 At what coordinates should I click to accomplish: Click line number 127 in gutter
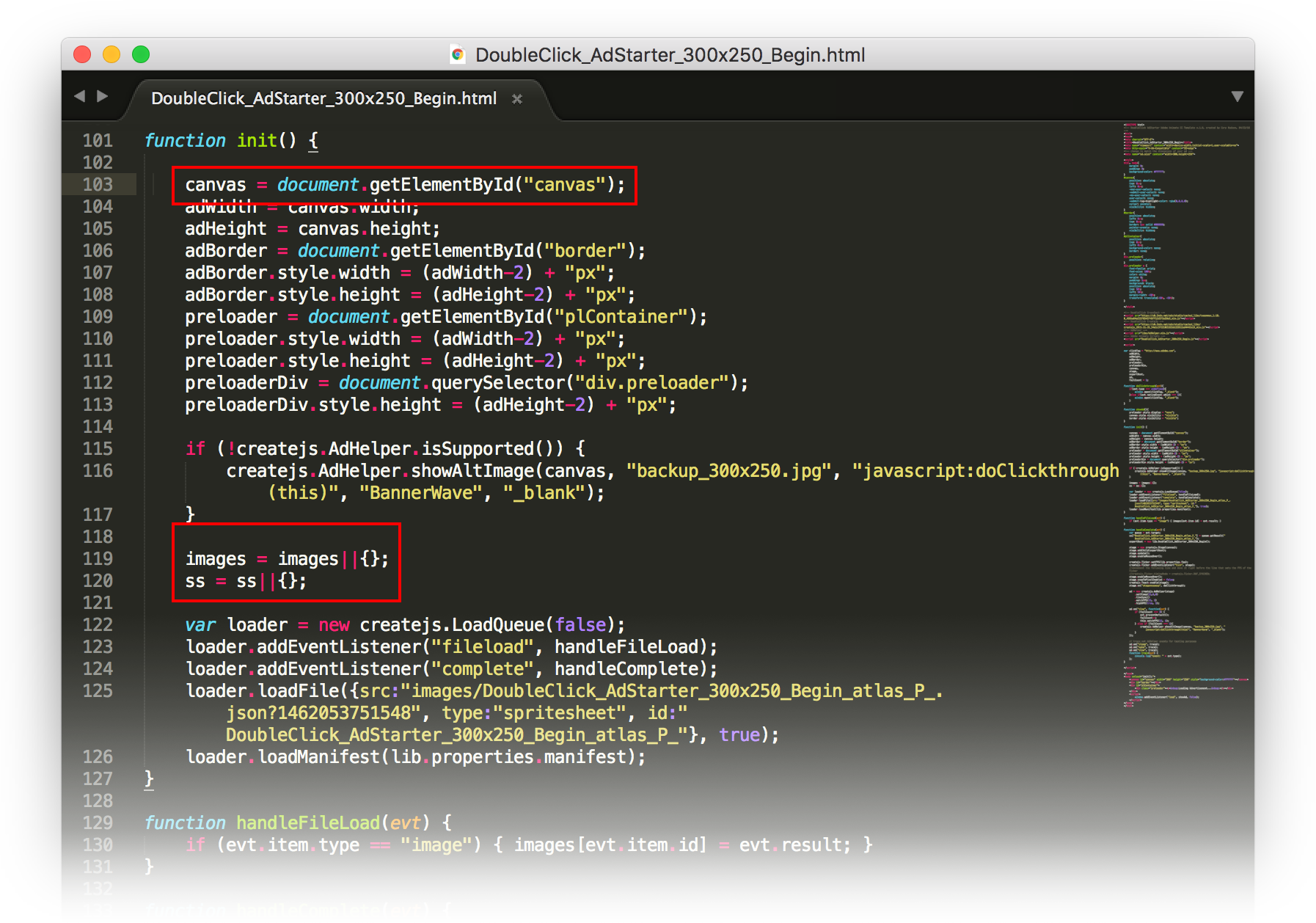(x=98, y=779)
